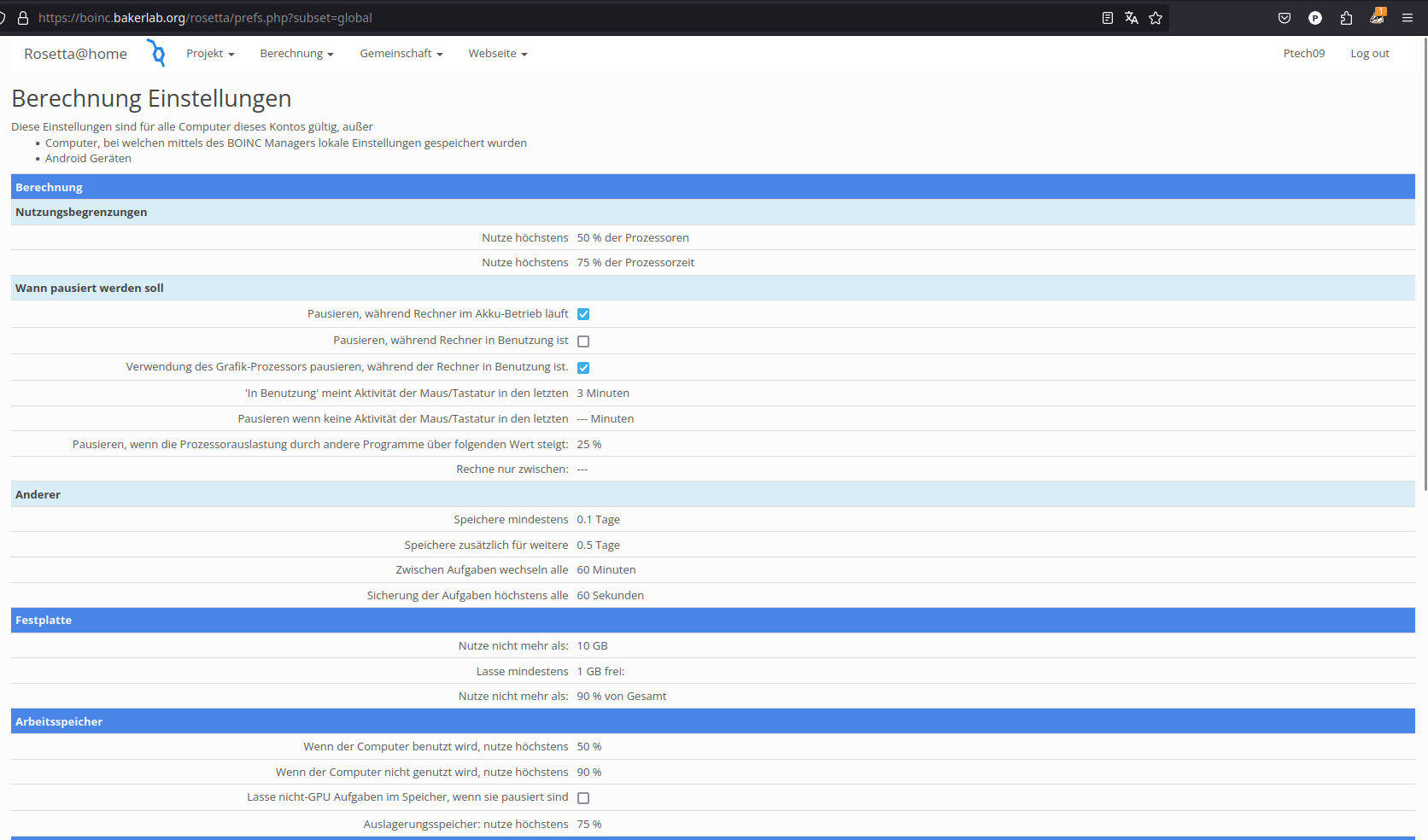The width and height of the screenshot is (1428, 840).
Task: Open reader view from the address bar
Action: point(1107,18)
